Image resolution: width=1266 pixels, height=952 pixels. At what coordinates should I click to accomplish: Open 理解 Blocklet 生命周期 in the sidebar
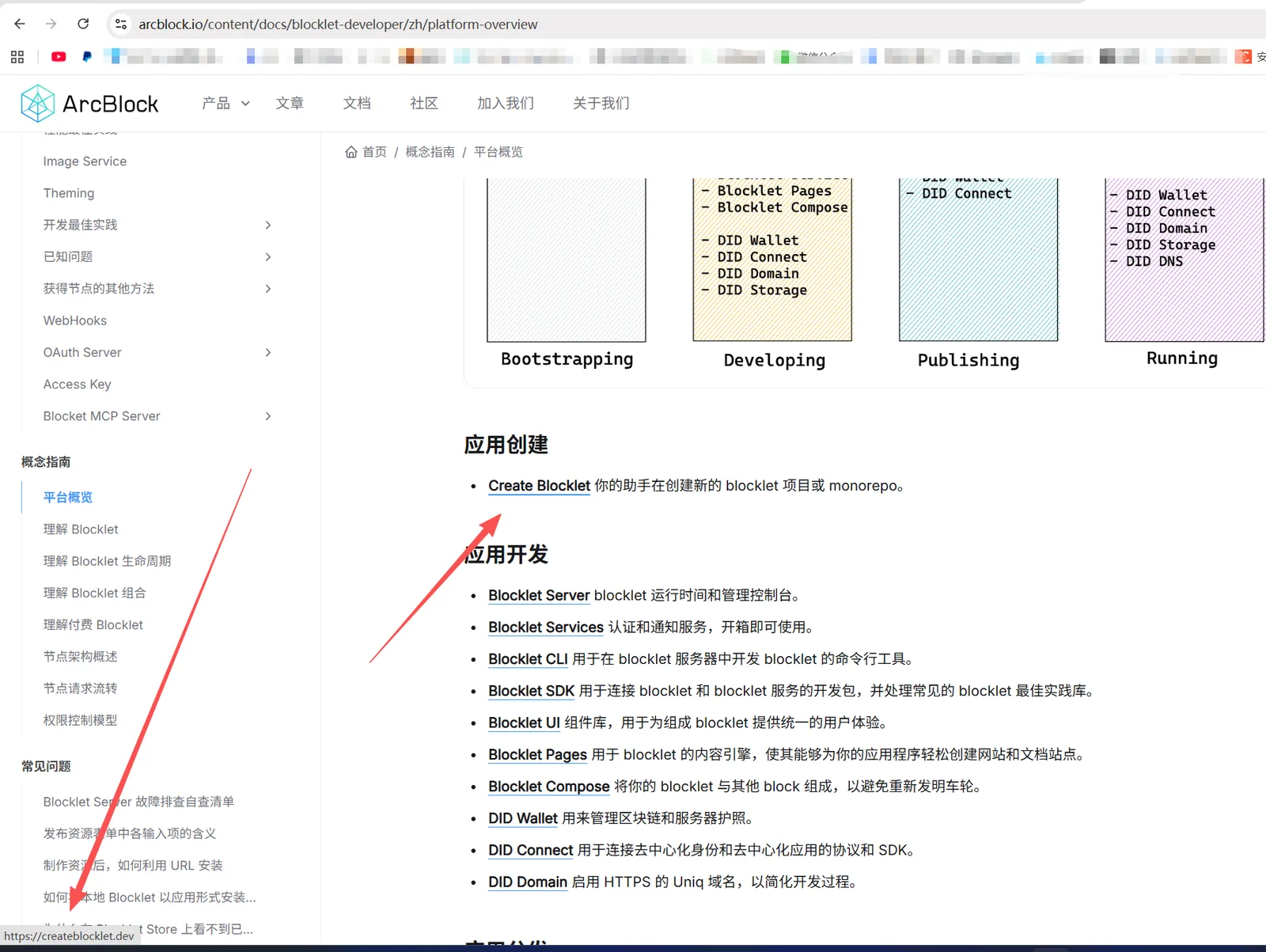tap(108, 561)
